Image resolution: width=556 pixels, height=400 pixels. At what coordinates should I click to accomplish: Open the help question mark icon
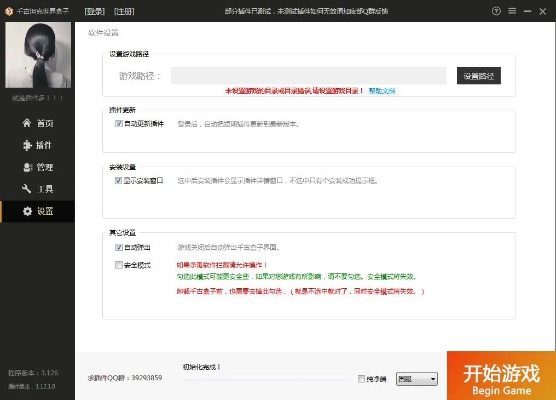[x=496, y=11]
